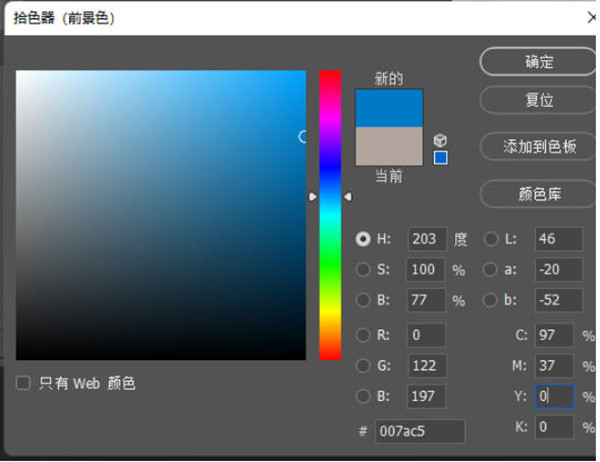Click 添加到色板 button

click(x=539, y=146)
